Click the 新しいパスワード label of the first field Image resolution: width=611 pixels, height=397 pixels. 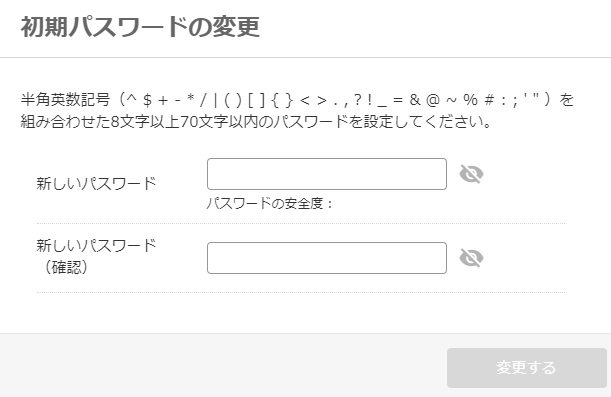pos(96,183)
